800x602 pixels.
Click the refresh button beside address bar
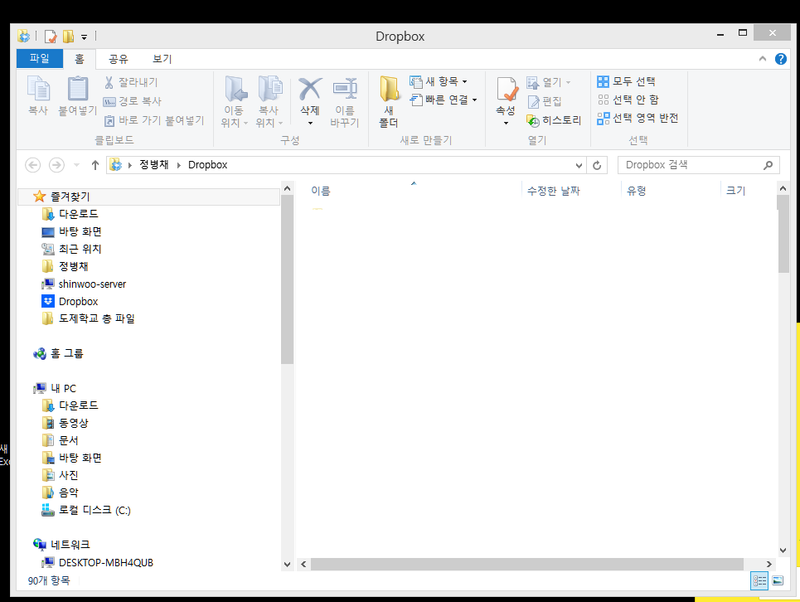(598, 165)
